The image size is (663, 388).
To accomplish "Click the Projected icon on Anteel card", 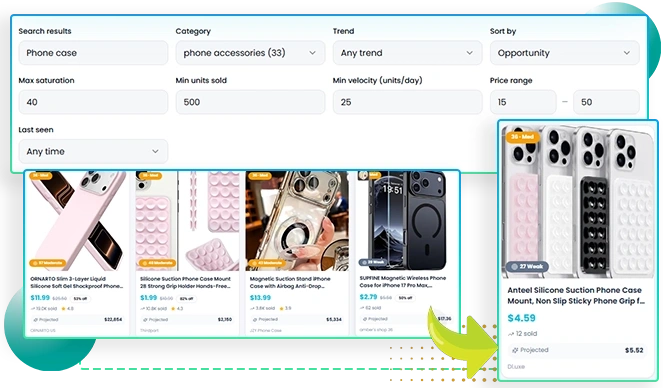I will pos(515,350).
